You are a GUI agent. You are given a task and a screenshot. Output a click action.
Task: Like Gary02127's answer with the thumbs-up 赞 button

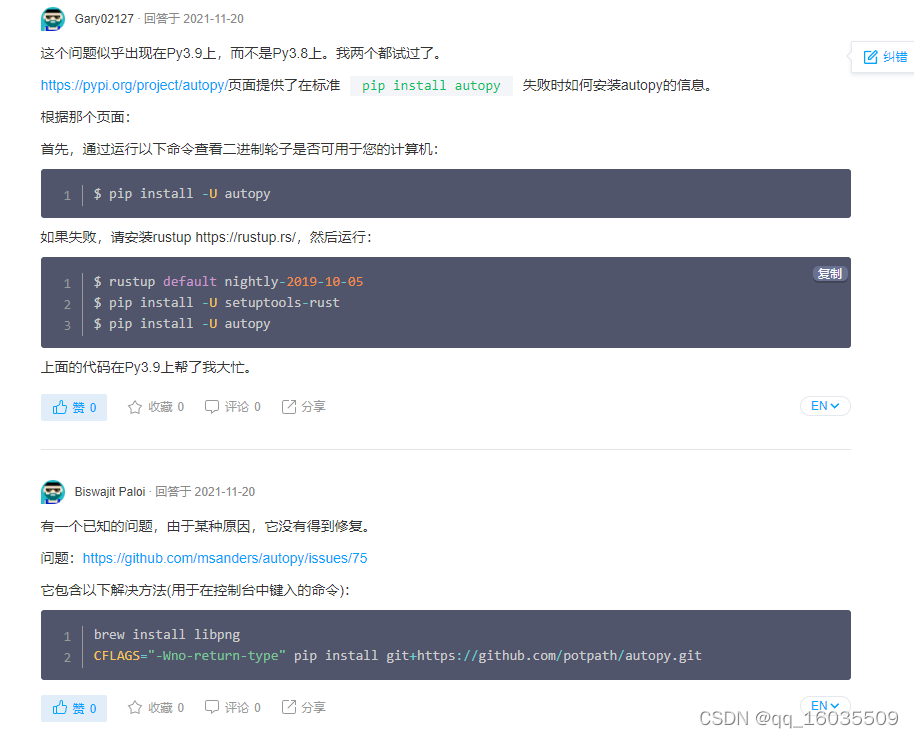(x=74, y=407)
